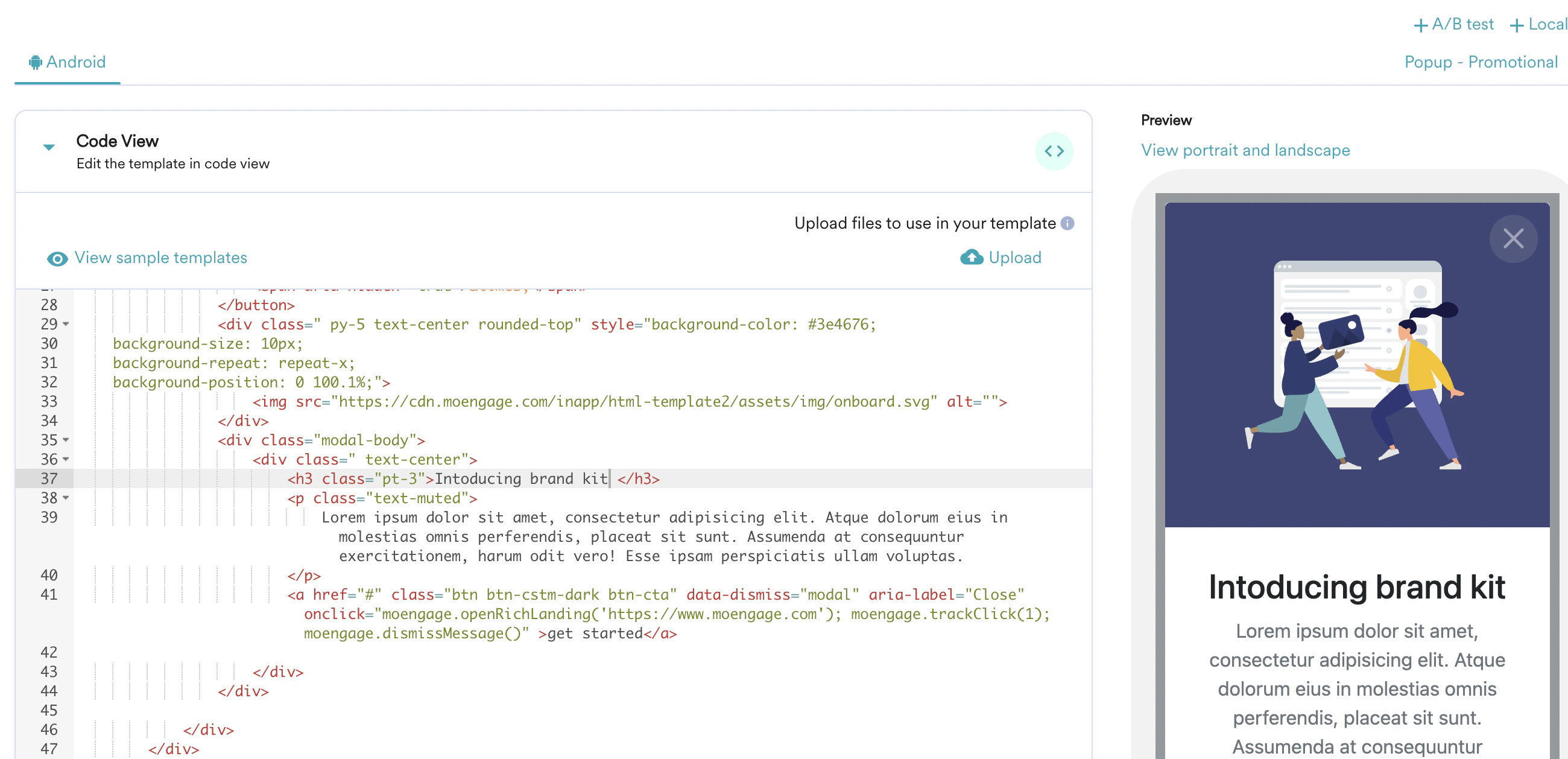Click the info icon beside upload files text

tap(1067, 223)
